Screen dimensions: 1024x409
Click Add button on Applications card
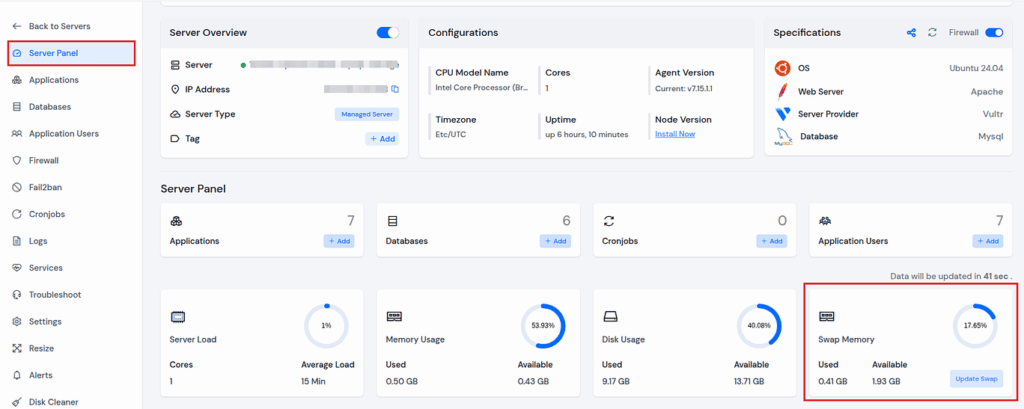pos(337,241)
